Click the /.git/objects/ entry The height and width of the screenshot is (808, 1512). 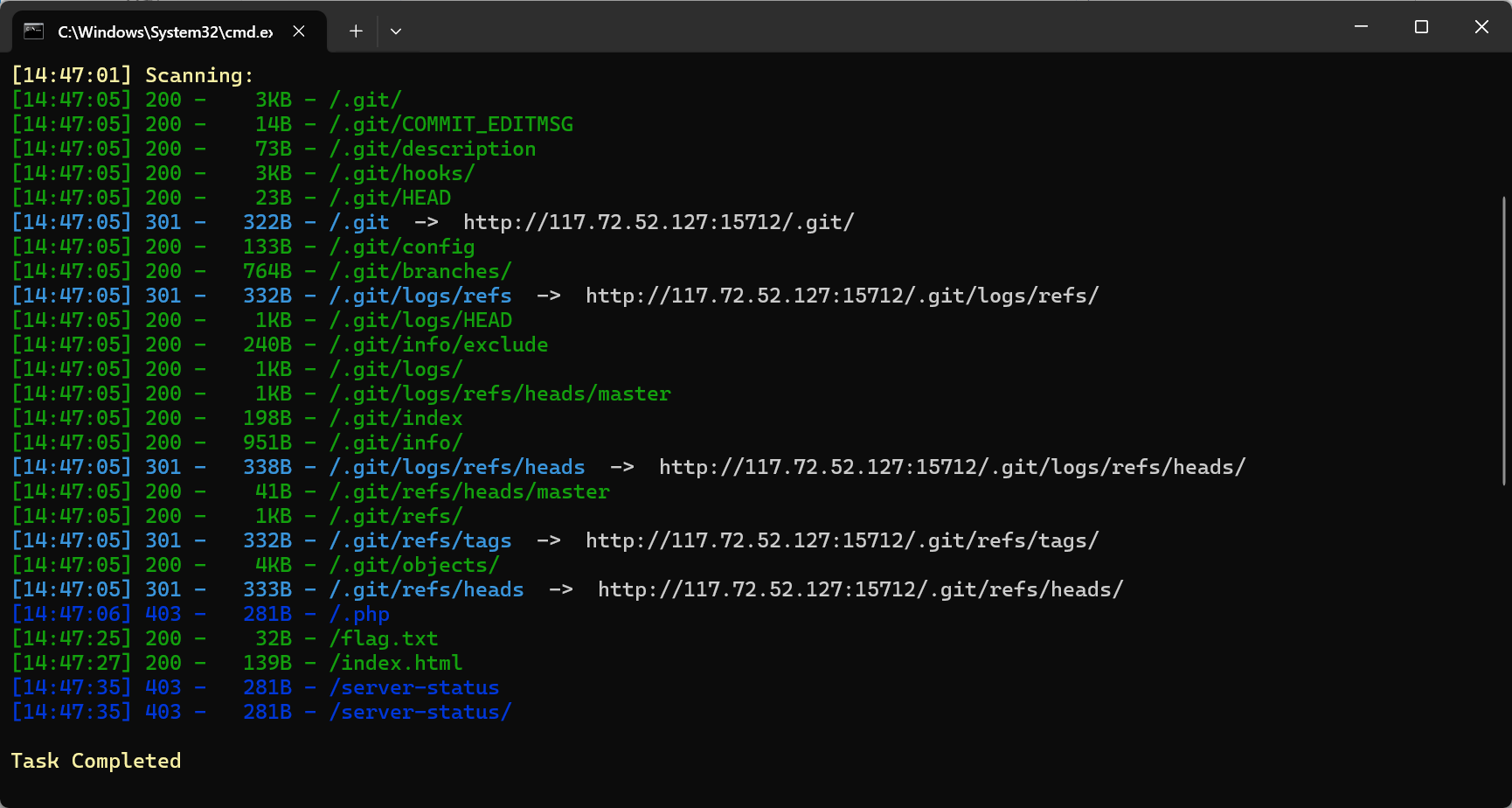[x=414, y=565]
